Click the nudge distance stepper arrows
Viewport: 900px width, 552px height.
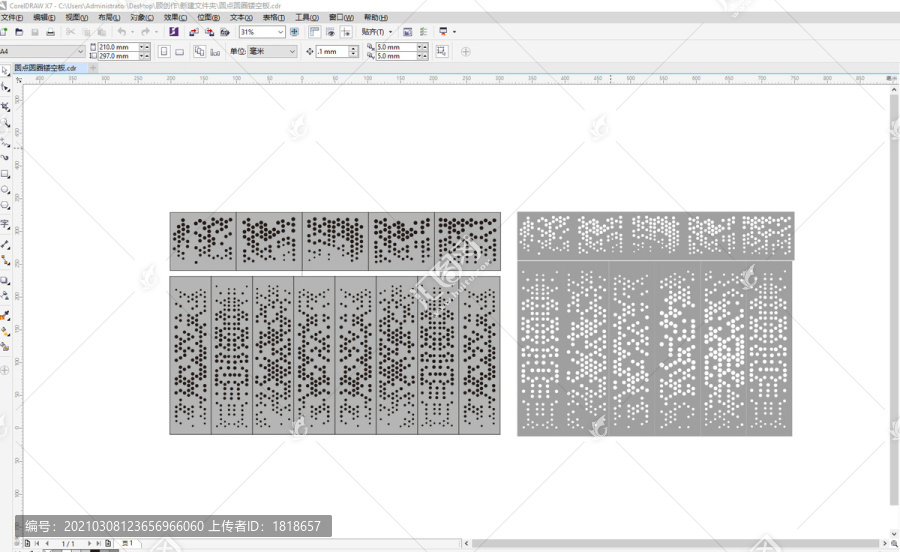pyautogui.click(x=354, y=52)
